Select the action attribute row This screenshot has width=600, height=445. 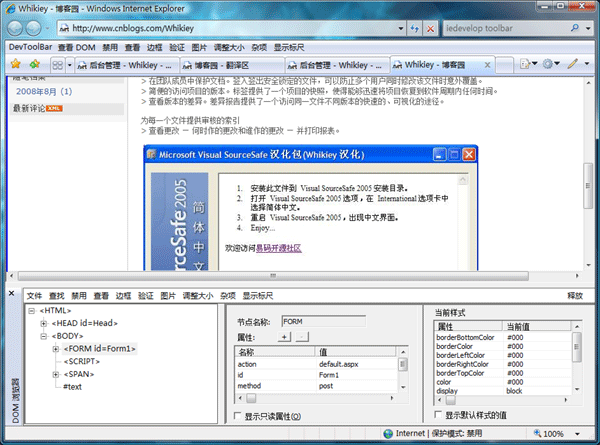click(316, 364)
